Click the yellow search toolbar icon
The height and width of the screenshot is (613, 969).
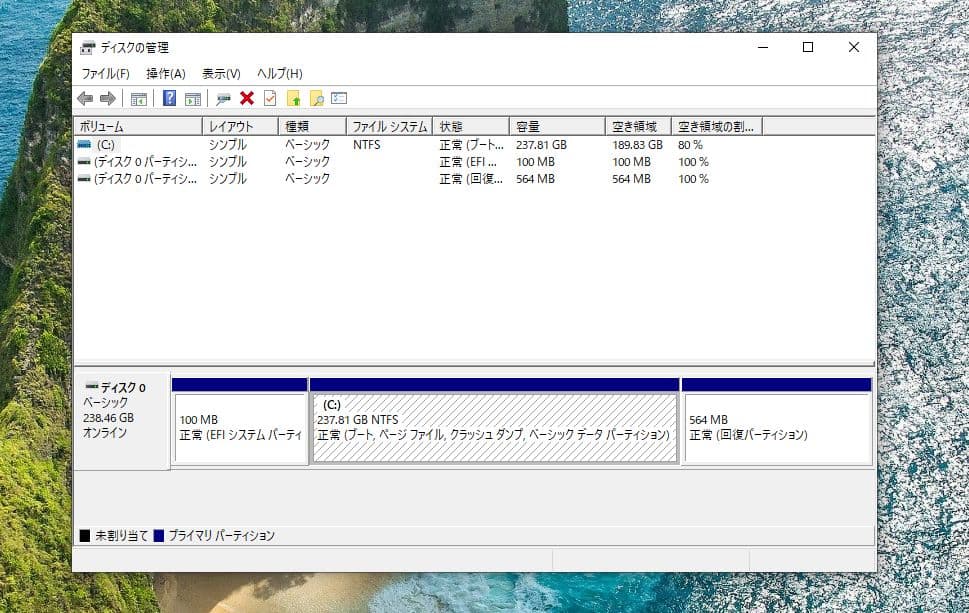coord(316,98)
